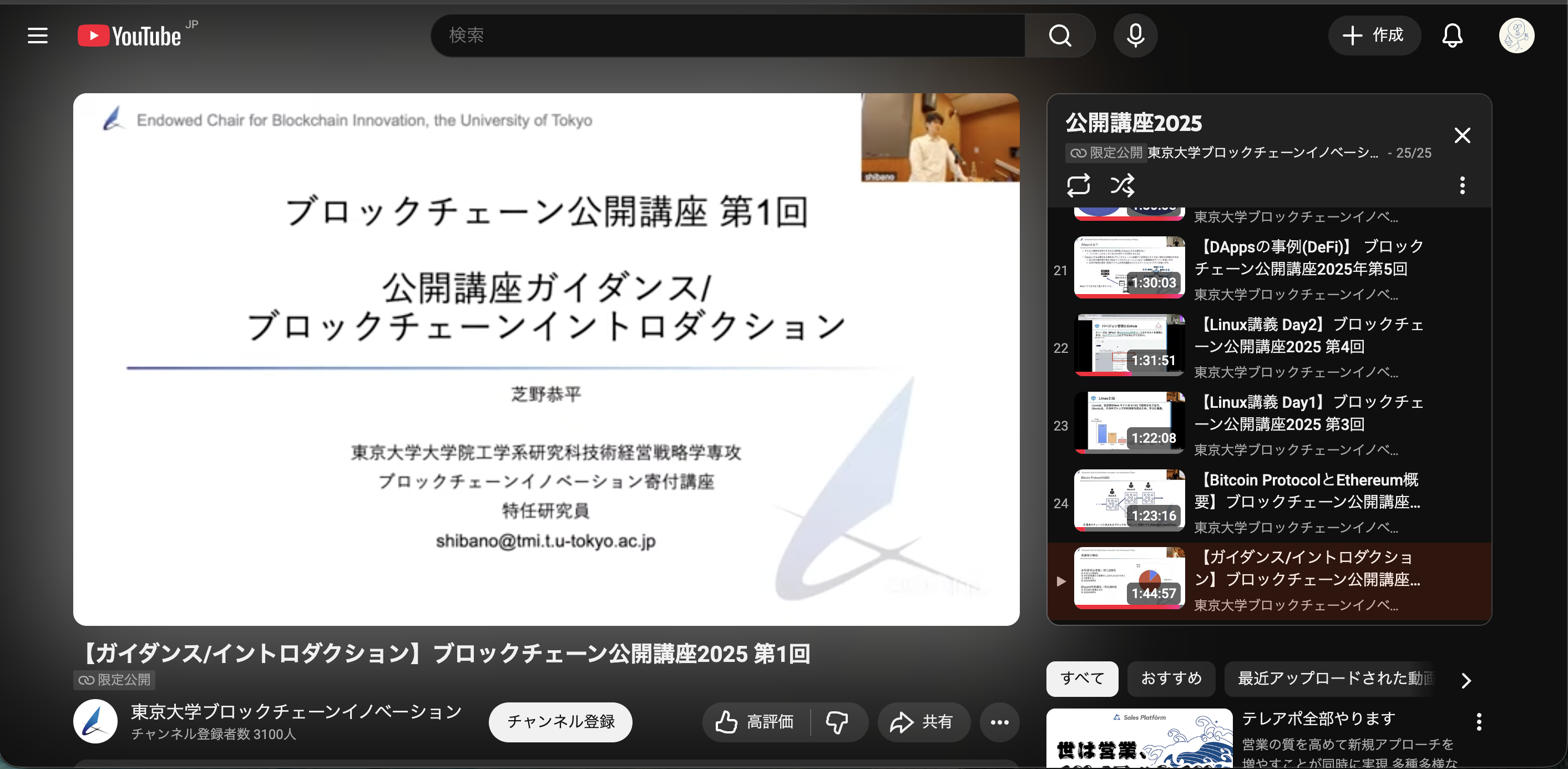This screenshot has width=1568, height=769.
Task: Enable shuffle for the playlist
Action: point(1122,185)
